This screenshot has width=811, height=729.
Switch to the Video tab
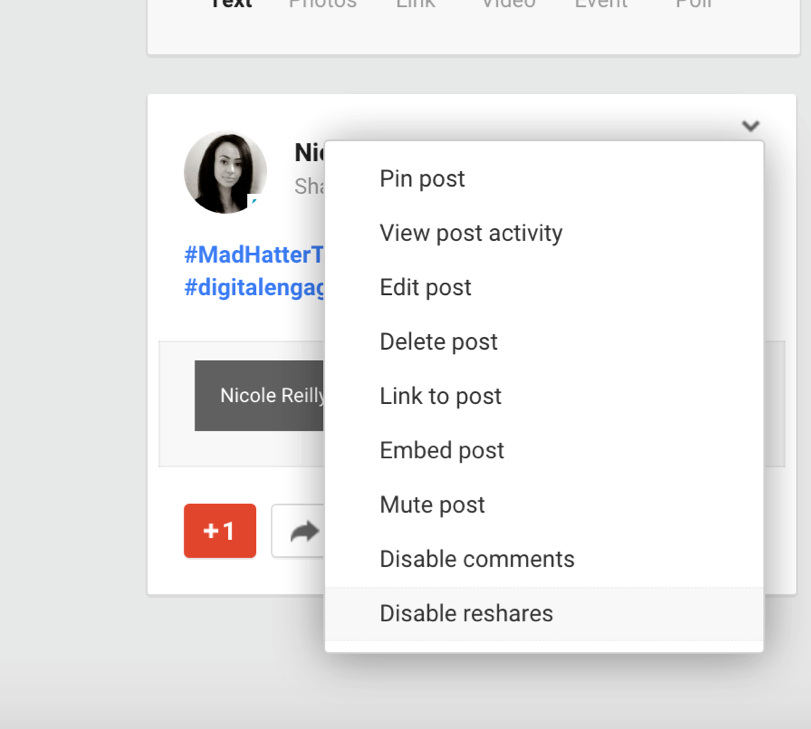pyautogui.click(x=507, y=4)
